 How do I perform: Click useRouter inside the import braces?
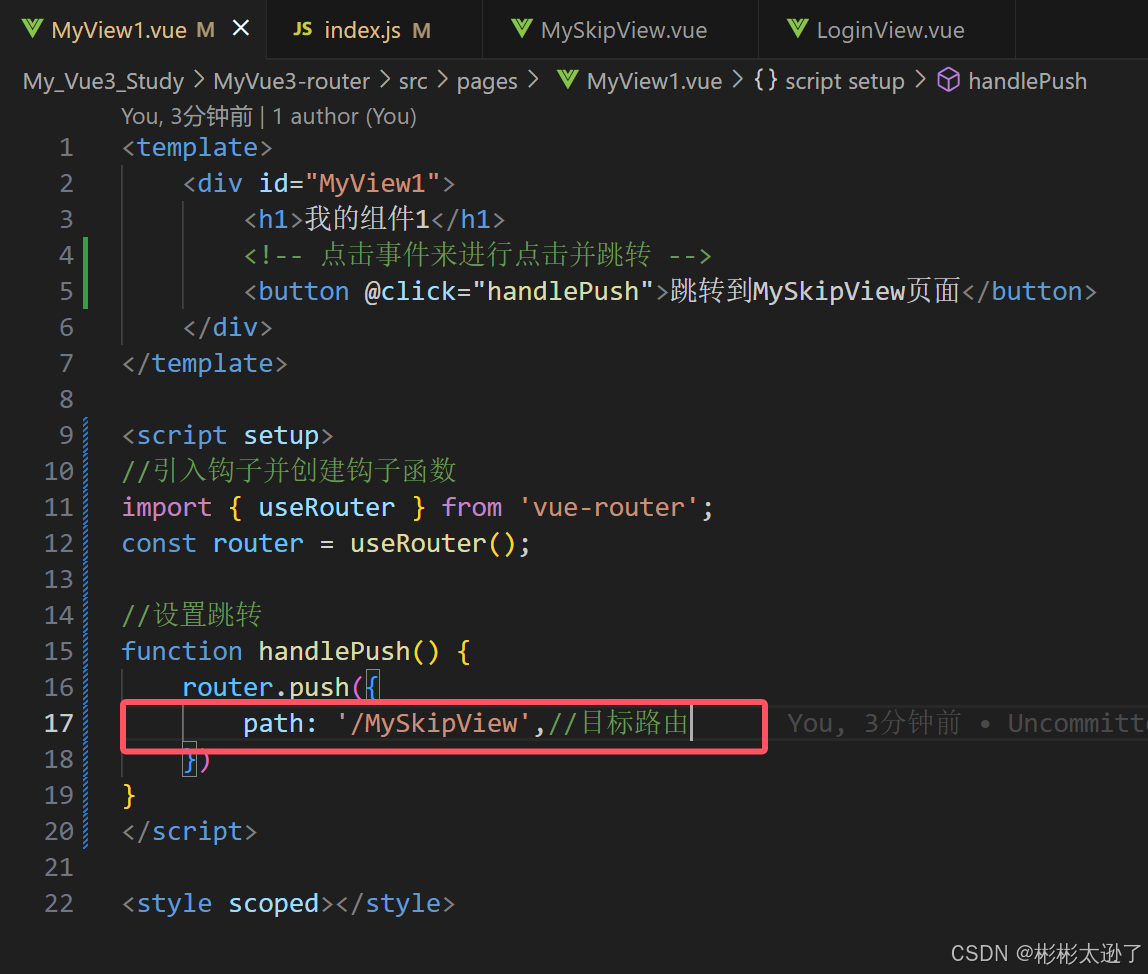pyautogui.click(x=327, y=508)
